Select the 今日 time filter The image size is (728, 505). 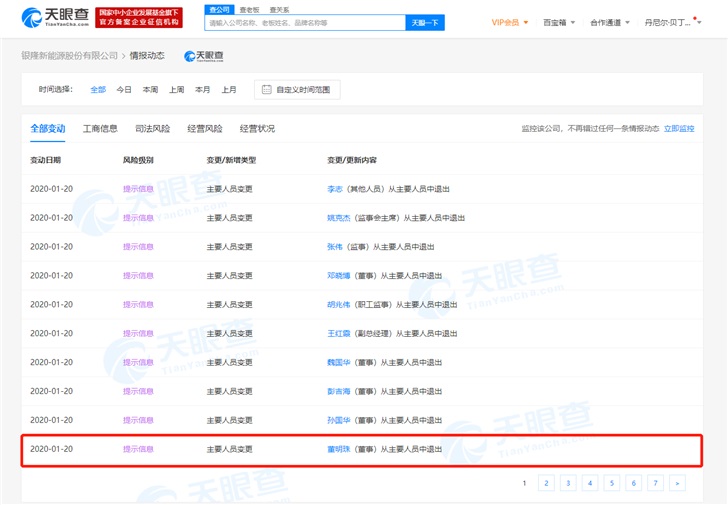124,90
